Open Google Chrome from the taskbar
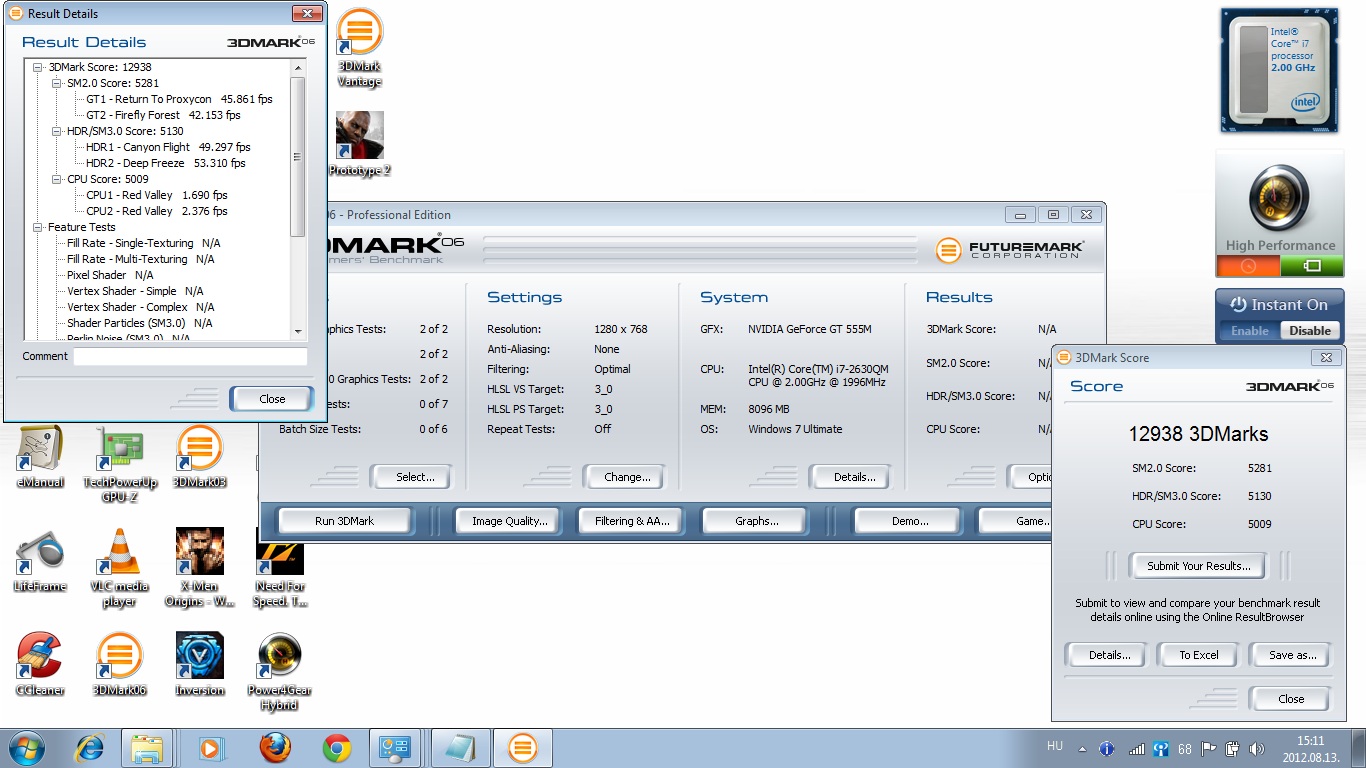1366x768 pixels. pos(337,748)
